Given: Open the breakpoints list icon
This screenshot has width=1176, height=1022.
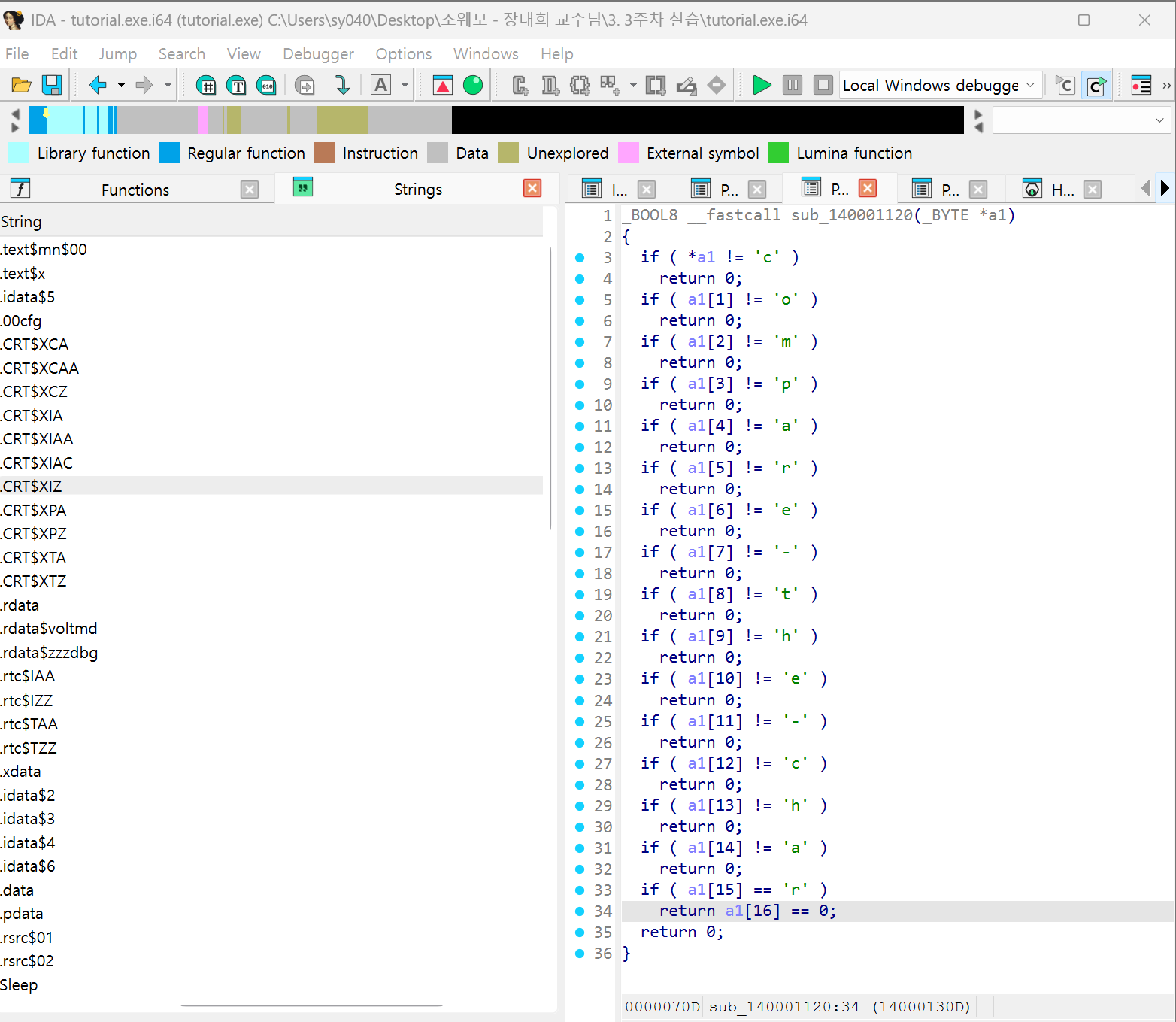Looking at the screenshot, I should coord(1141,85).
